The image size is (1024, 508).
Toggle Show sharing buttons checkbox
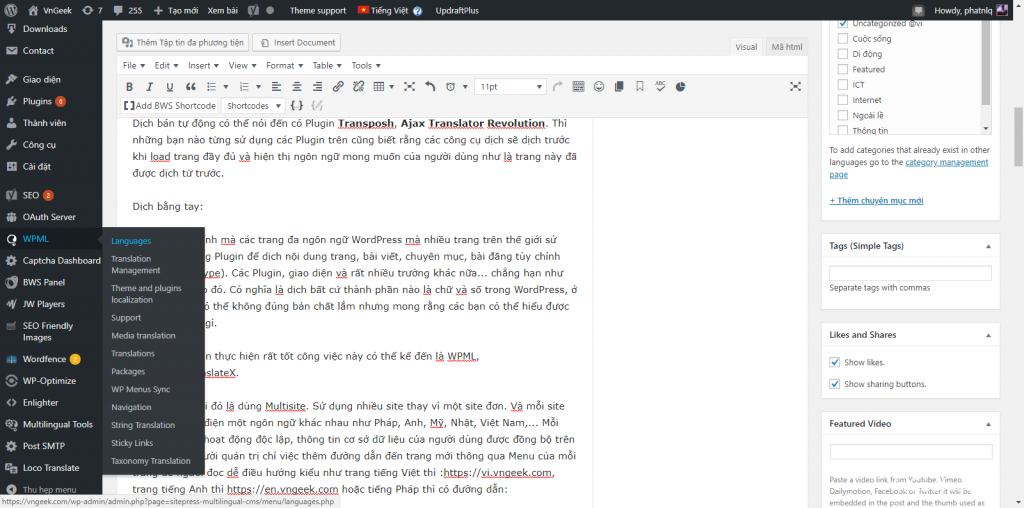click(834, 384)
